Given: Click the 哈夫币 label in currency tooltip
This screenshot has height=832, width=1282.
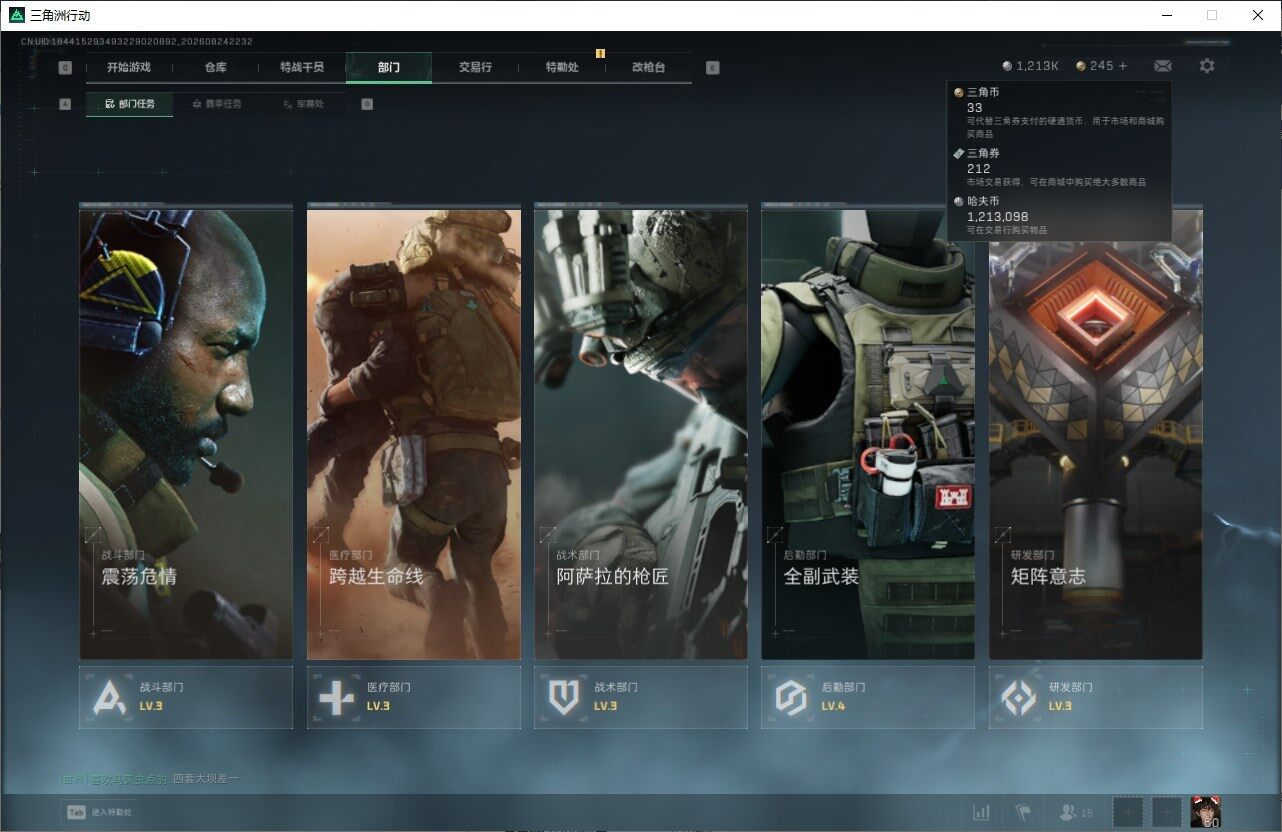Looking at the screenshot, I should pyautogui.click(x=983, y=201).
